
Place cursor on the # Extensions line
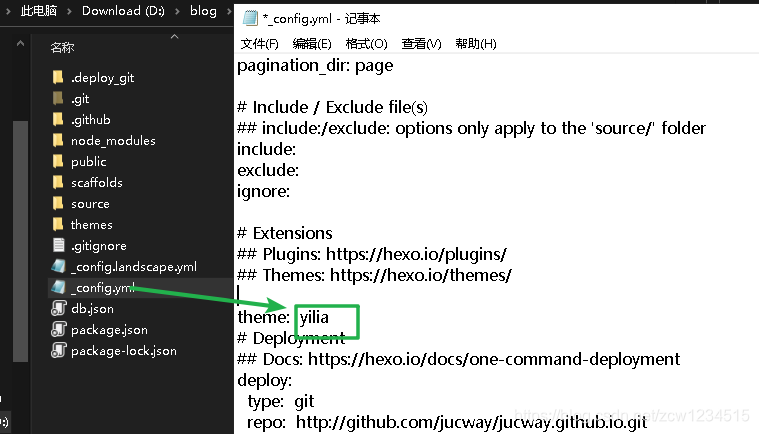(x=285, y=233)
